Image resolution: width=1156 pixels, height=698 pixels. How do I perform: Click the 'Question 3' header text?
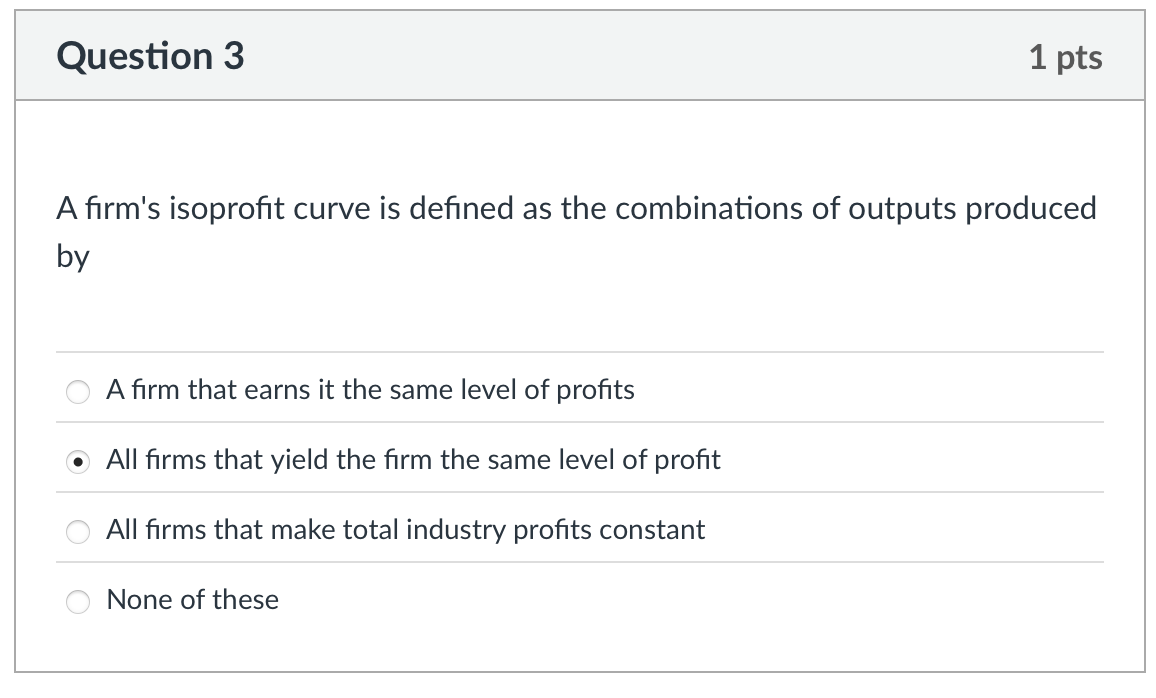tap(150, 56)
